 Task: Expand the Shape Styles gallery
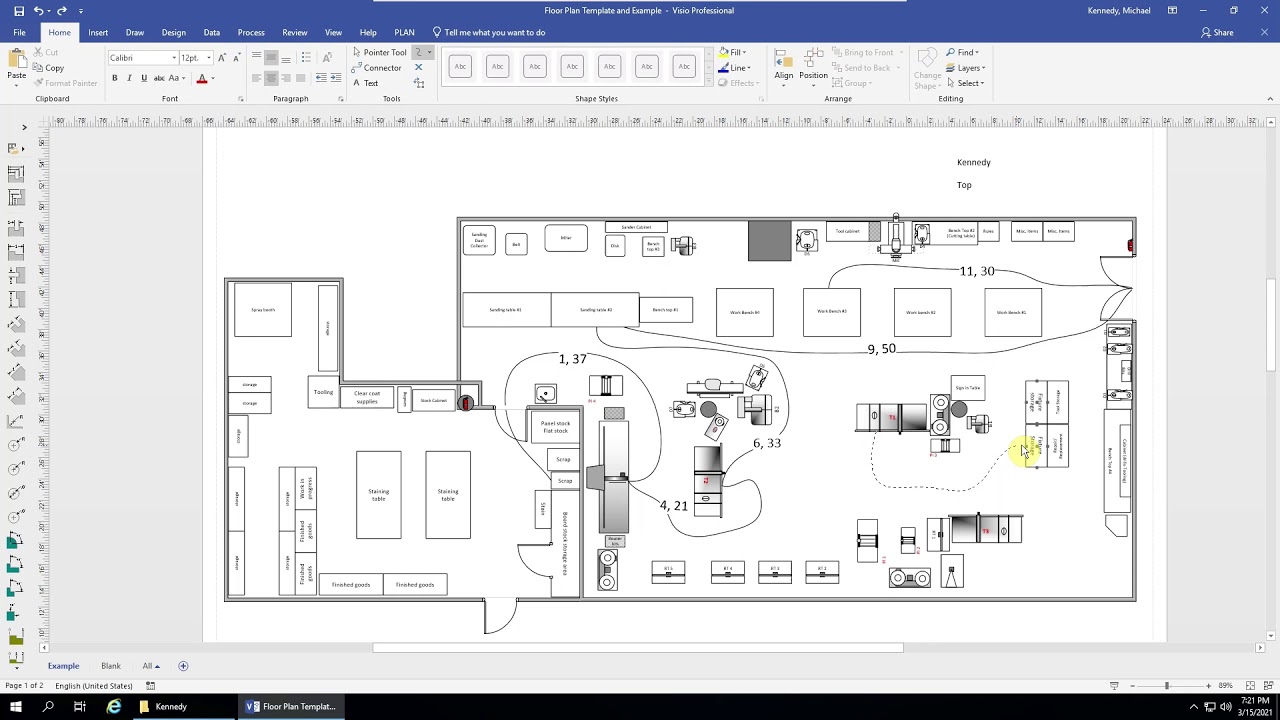pyautogui.click(x=708, y=83)
